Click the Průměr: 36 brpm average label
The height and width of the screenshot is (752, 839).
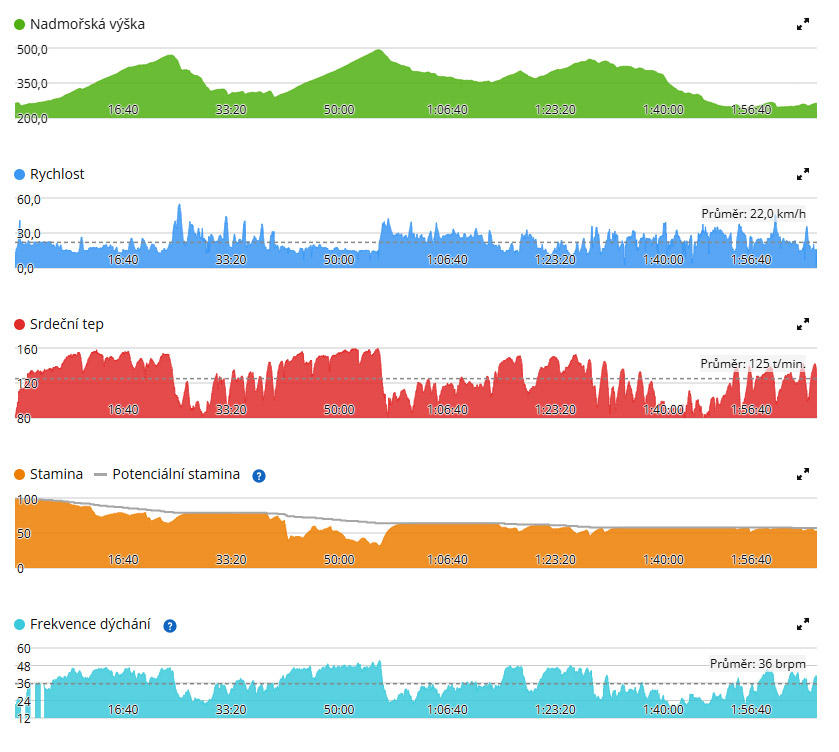758,664
